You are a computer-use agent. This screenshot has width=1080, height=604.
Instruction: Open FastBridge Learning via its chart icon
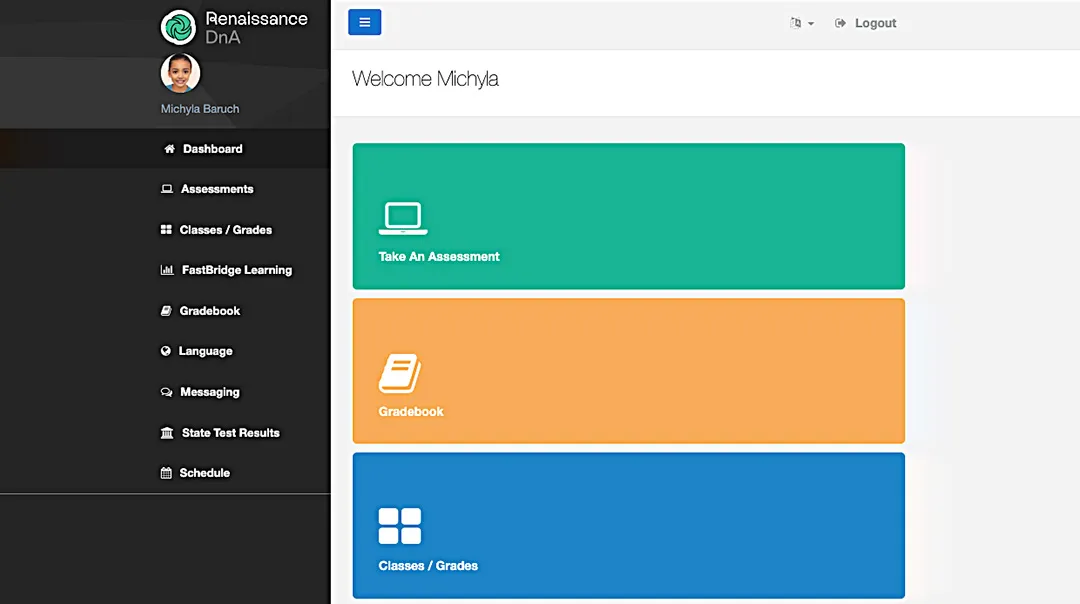[168, 270]
